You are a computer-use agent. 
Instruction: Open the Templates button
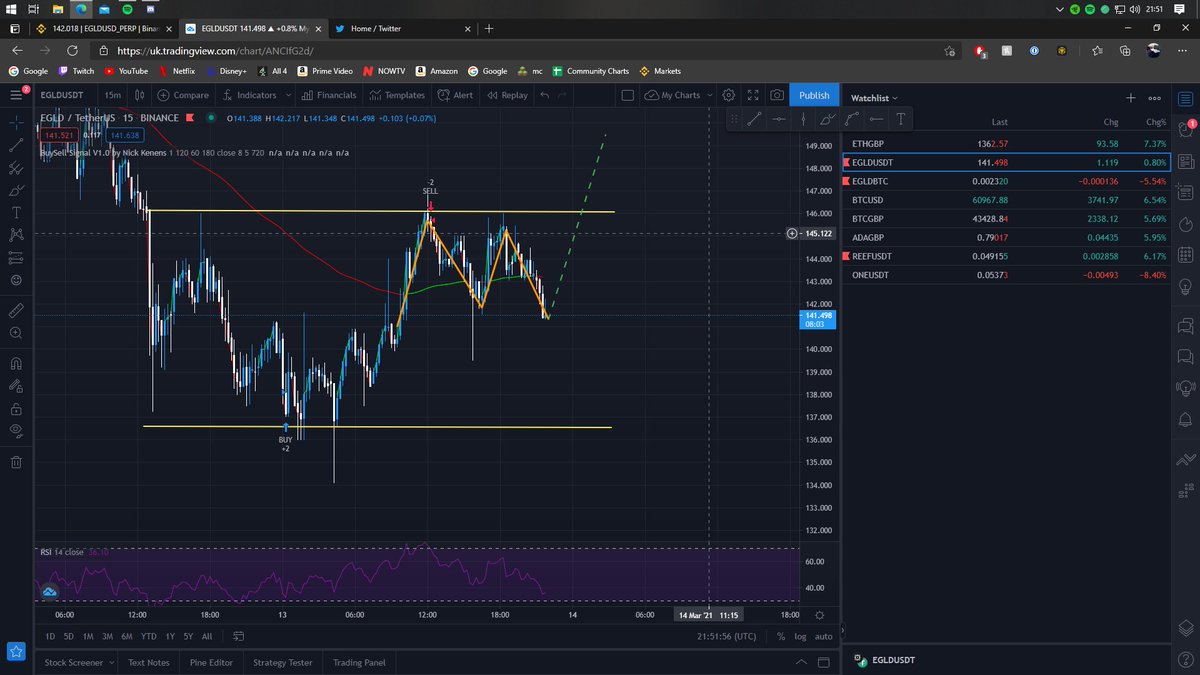click(x=397, y=95)
